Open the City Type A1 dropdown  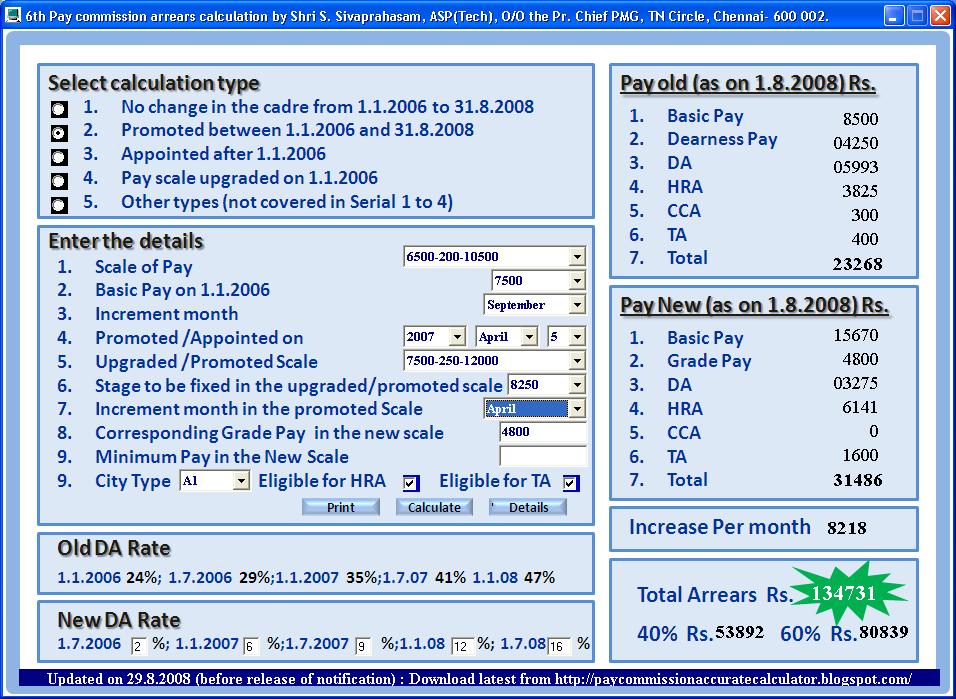[241, 481]
